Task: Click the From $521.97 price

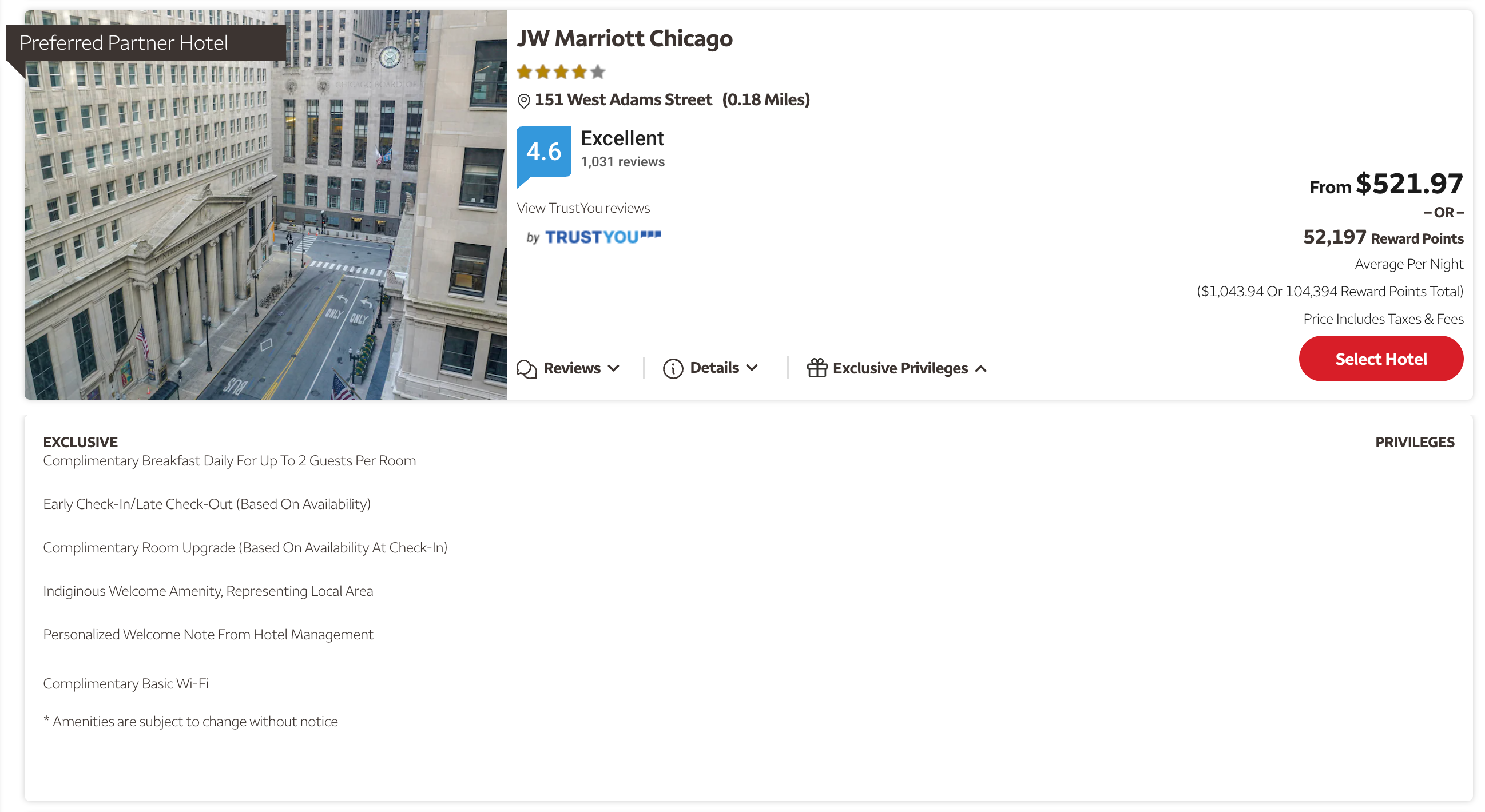Action: 1387,184
